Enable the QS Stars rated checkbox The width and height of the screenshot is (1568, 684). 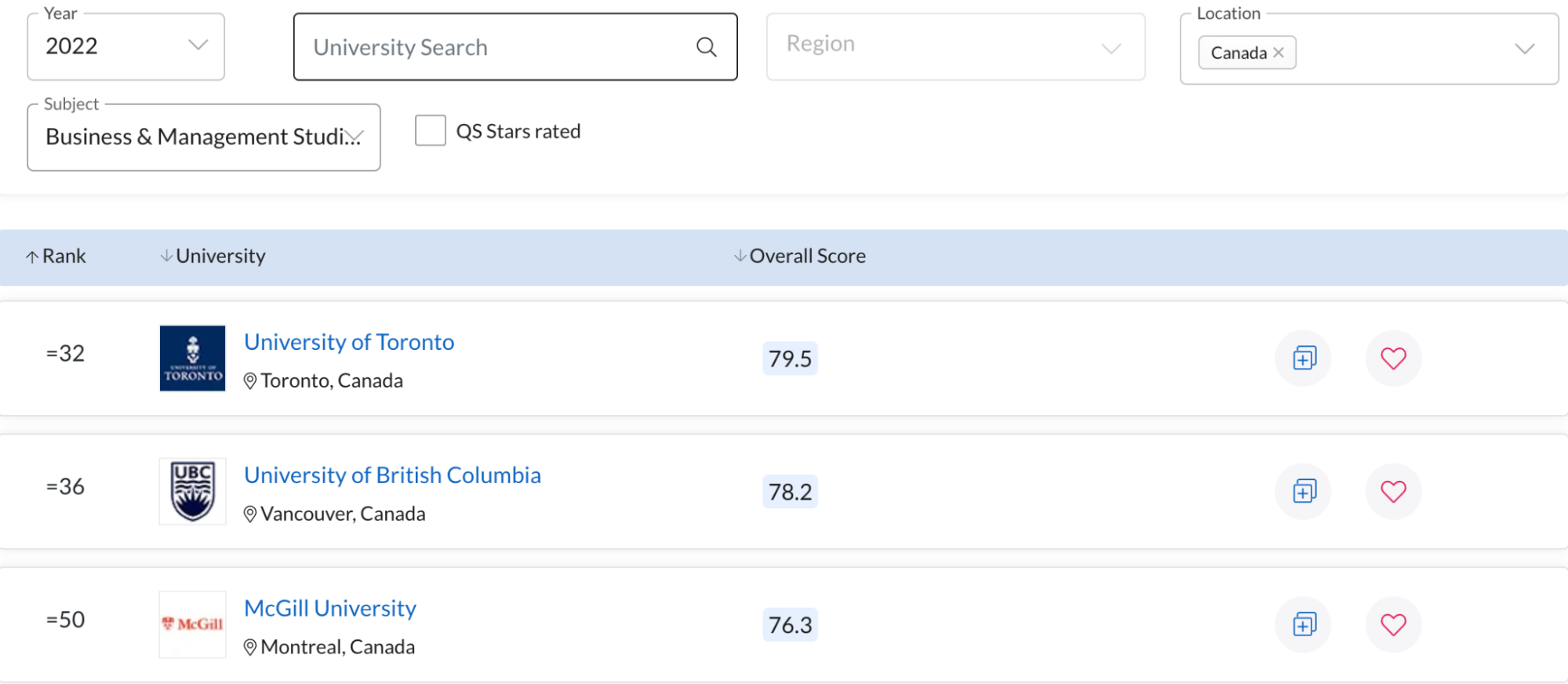tap(430, 130)
